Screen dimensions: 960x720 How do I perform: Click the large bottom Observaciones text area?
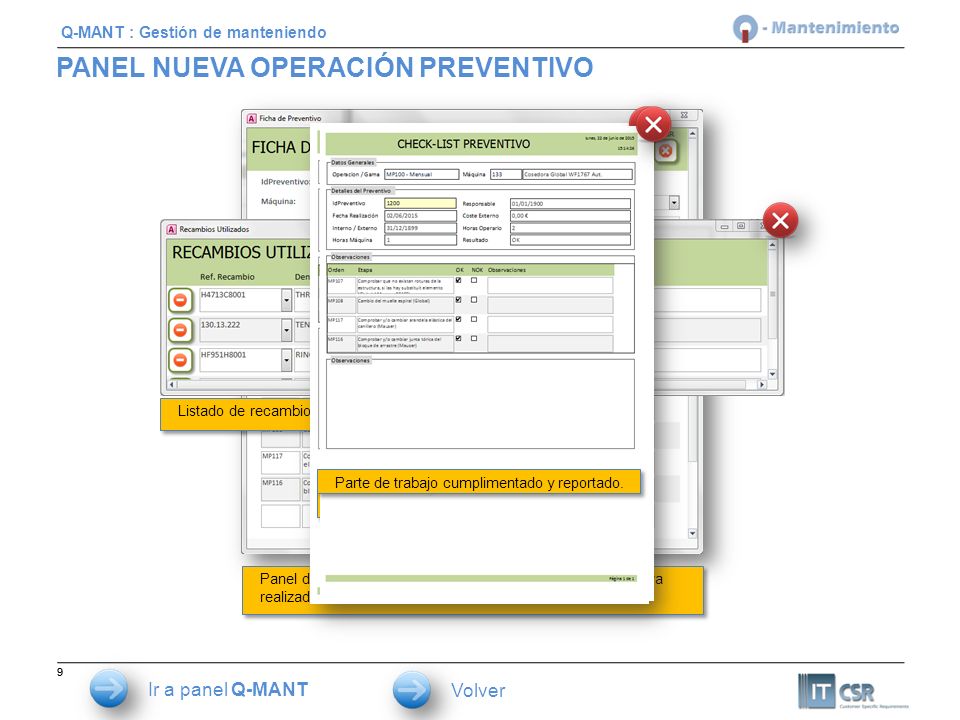click(x=480, y=404)
